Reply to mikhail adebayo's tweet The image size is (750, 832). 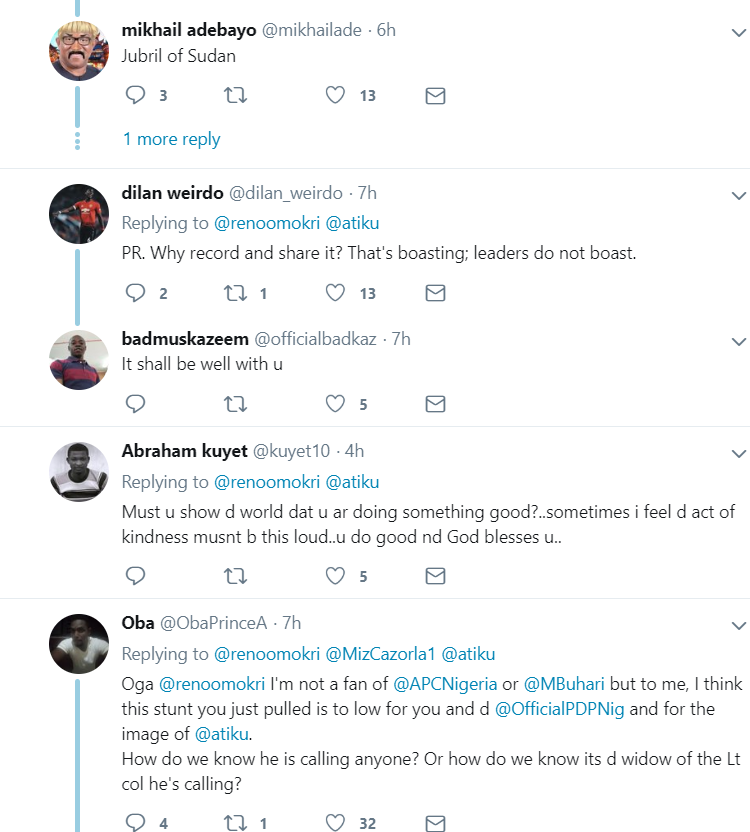tap(136, 96)
